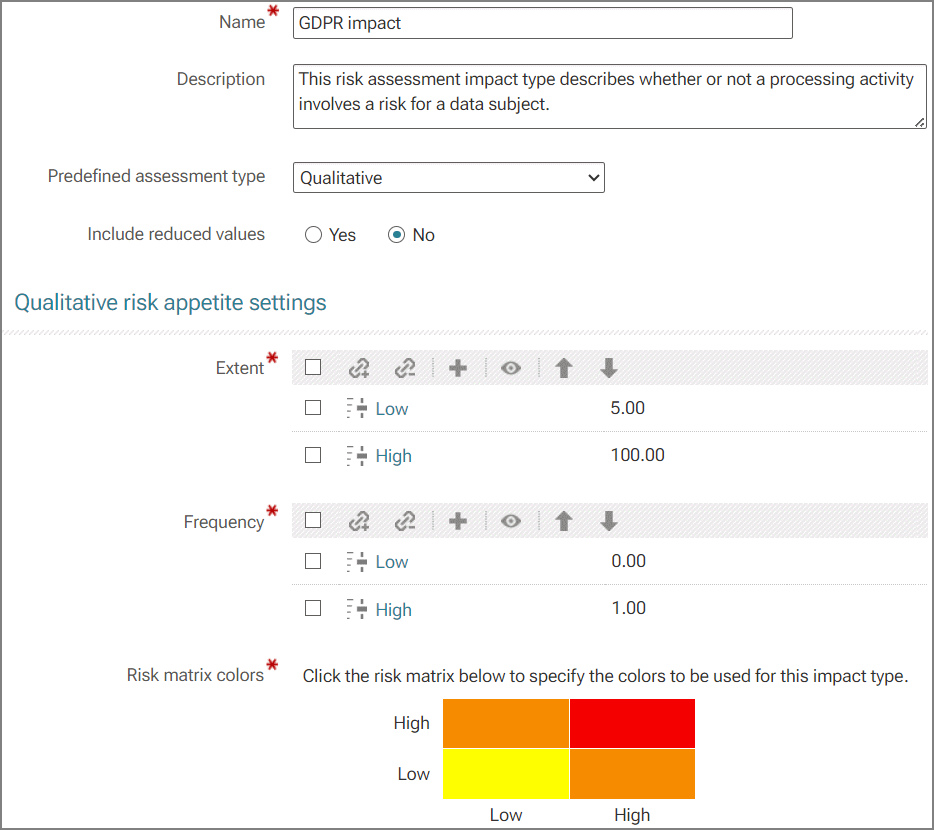Click the link icon in Frequency toolbar
The height and width of the screenshot is (830, 934).
click(359, 521)
